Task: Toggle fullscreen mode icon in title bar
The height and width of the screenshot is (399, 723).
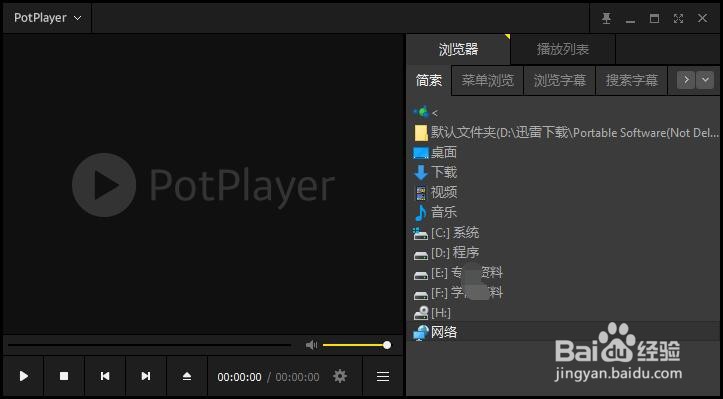Action: tap(678, 18)
